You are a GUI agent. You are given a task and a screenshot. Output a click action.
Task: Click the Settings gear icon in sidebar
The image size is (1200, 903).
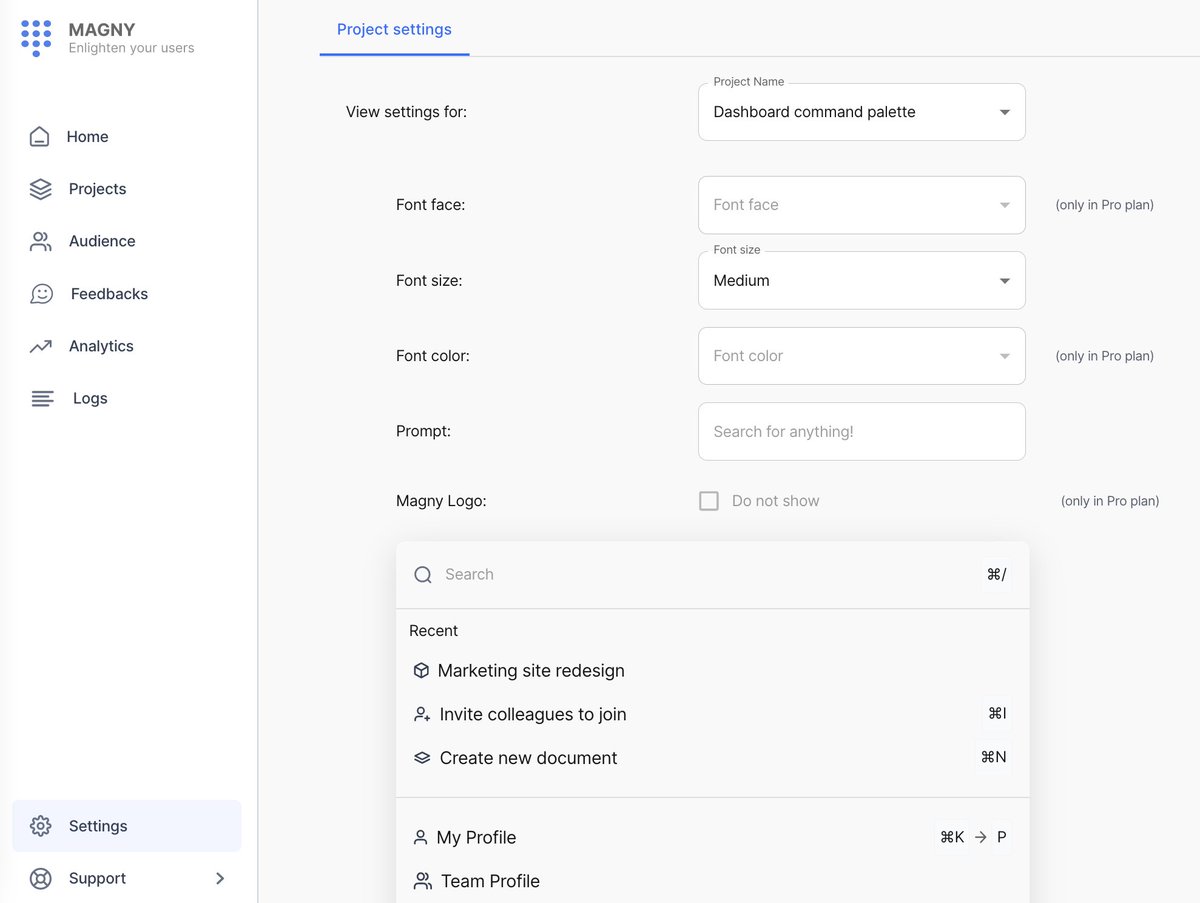[40, 826]
